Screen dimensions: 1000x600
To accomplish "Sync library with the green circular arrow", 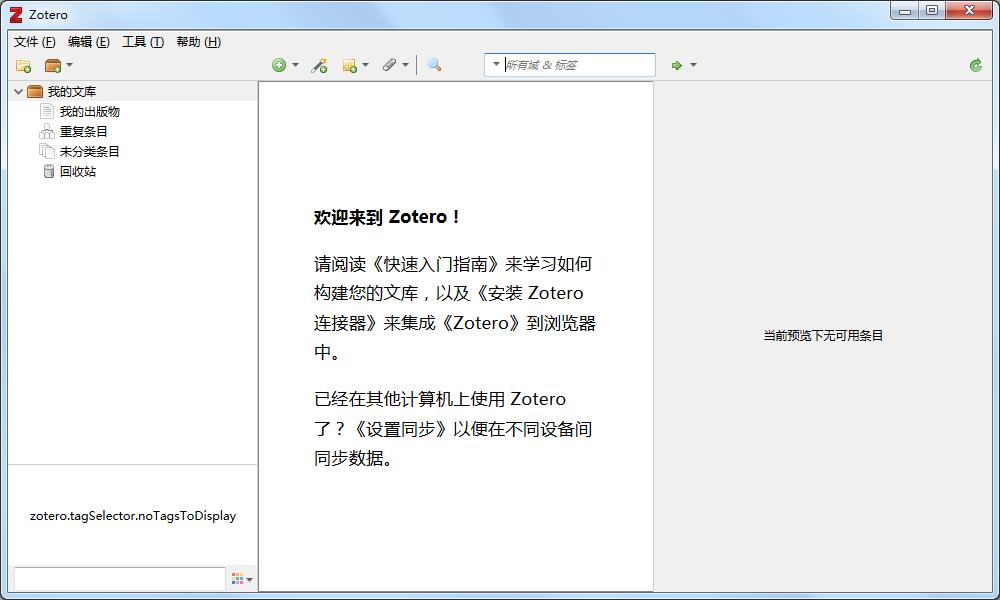I will [975, 64].
